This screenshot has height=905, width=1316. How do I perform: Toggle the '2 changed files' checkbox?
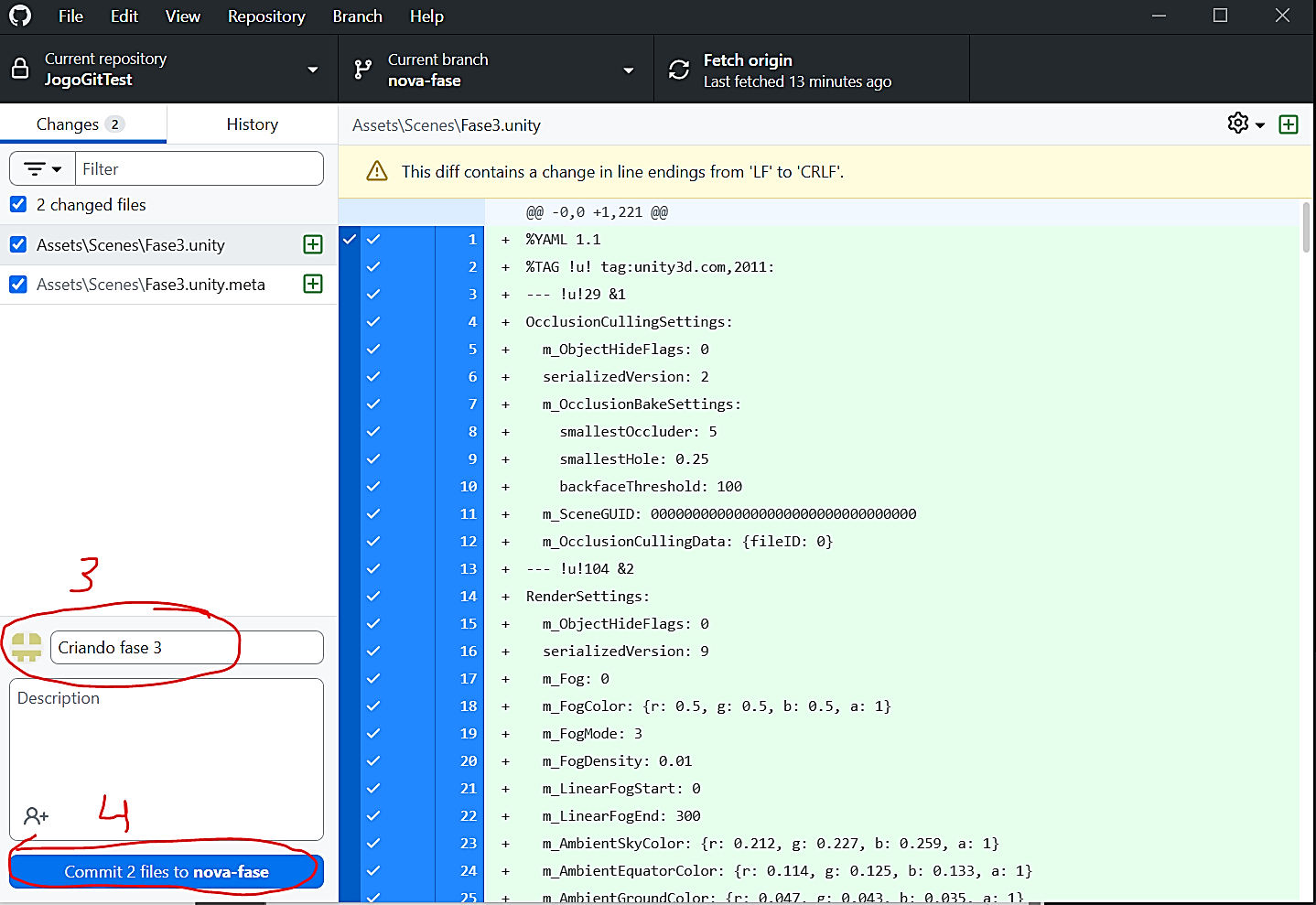coord(18,204)
